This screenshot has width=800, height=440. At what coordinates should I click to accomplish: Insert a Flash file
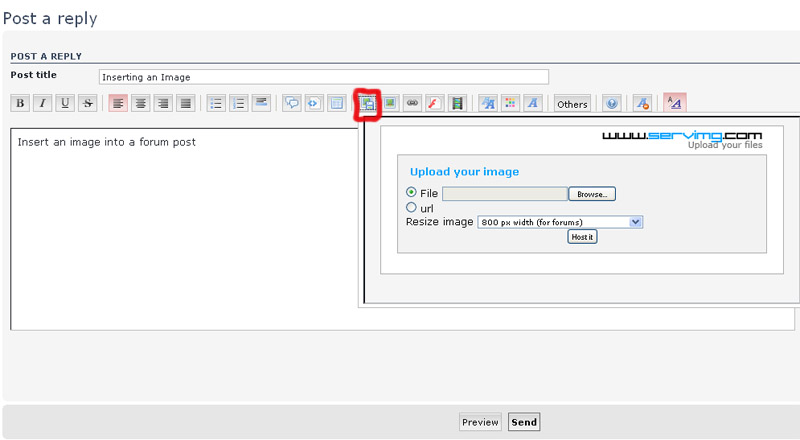coord(435,104)
